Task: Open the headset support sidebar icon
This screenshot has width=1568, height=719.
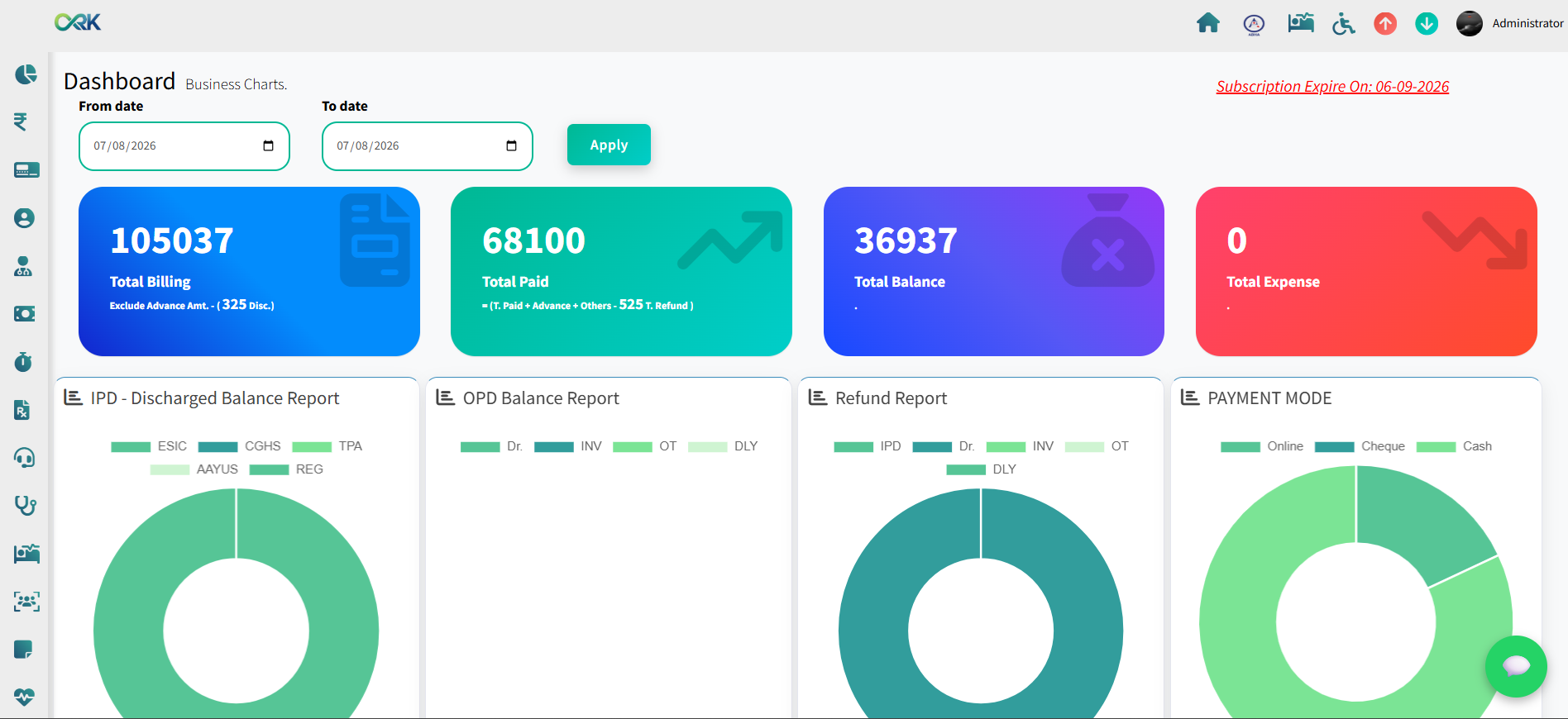Action: pos(25,458)
